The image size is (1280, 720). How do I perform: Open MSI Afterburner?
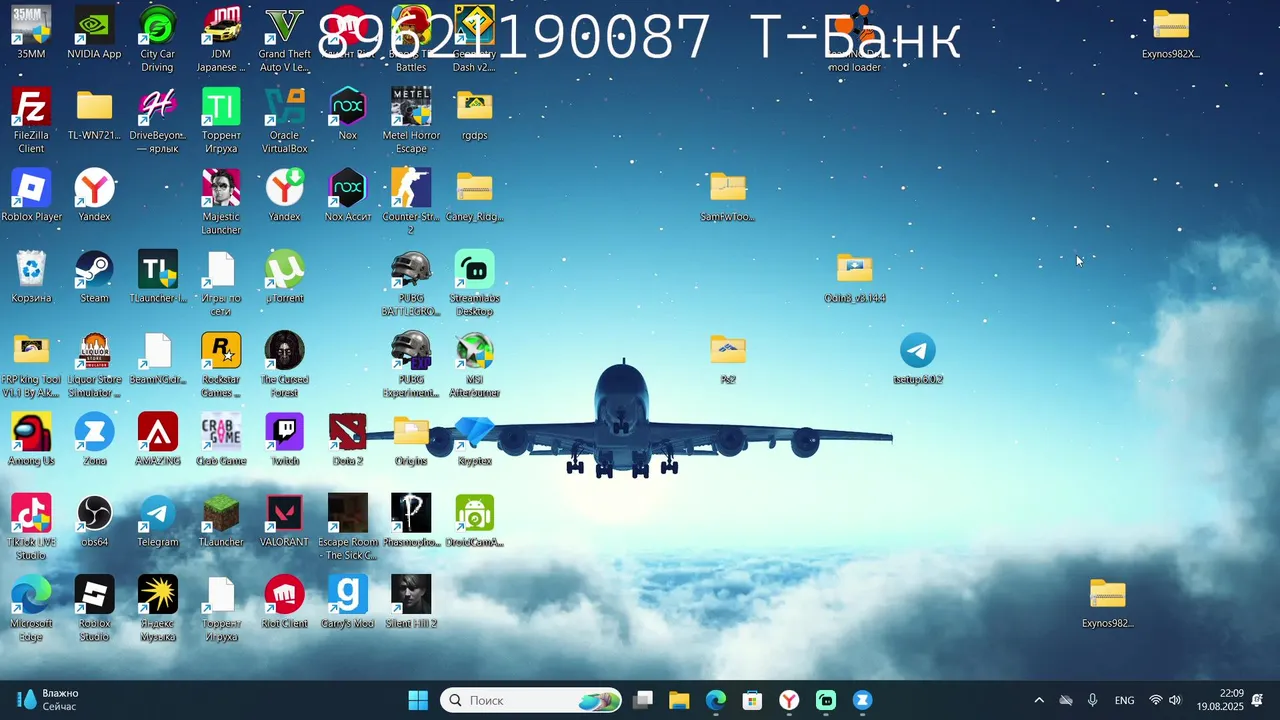(474, 365)
